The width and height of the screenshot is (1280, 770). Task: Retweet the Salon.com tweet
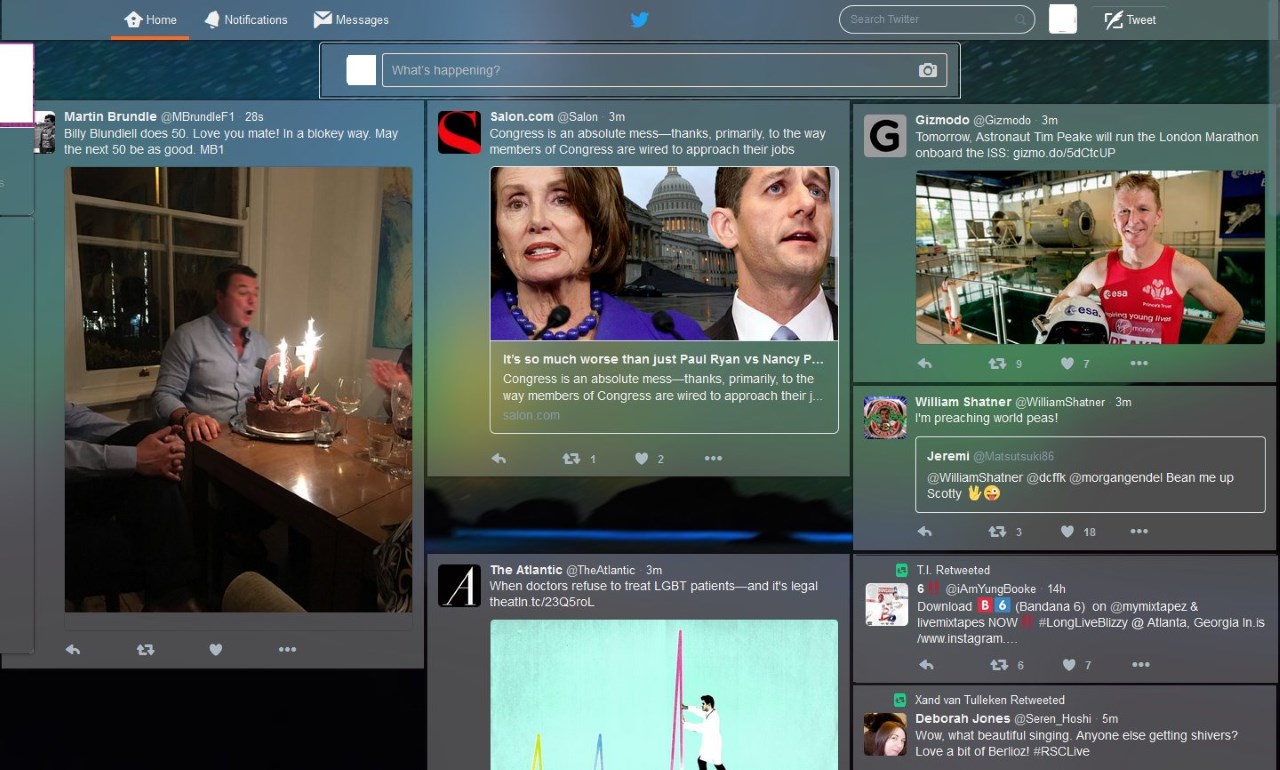coord(571,459)
